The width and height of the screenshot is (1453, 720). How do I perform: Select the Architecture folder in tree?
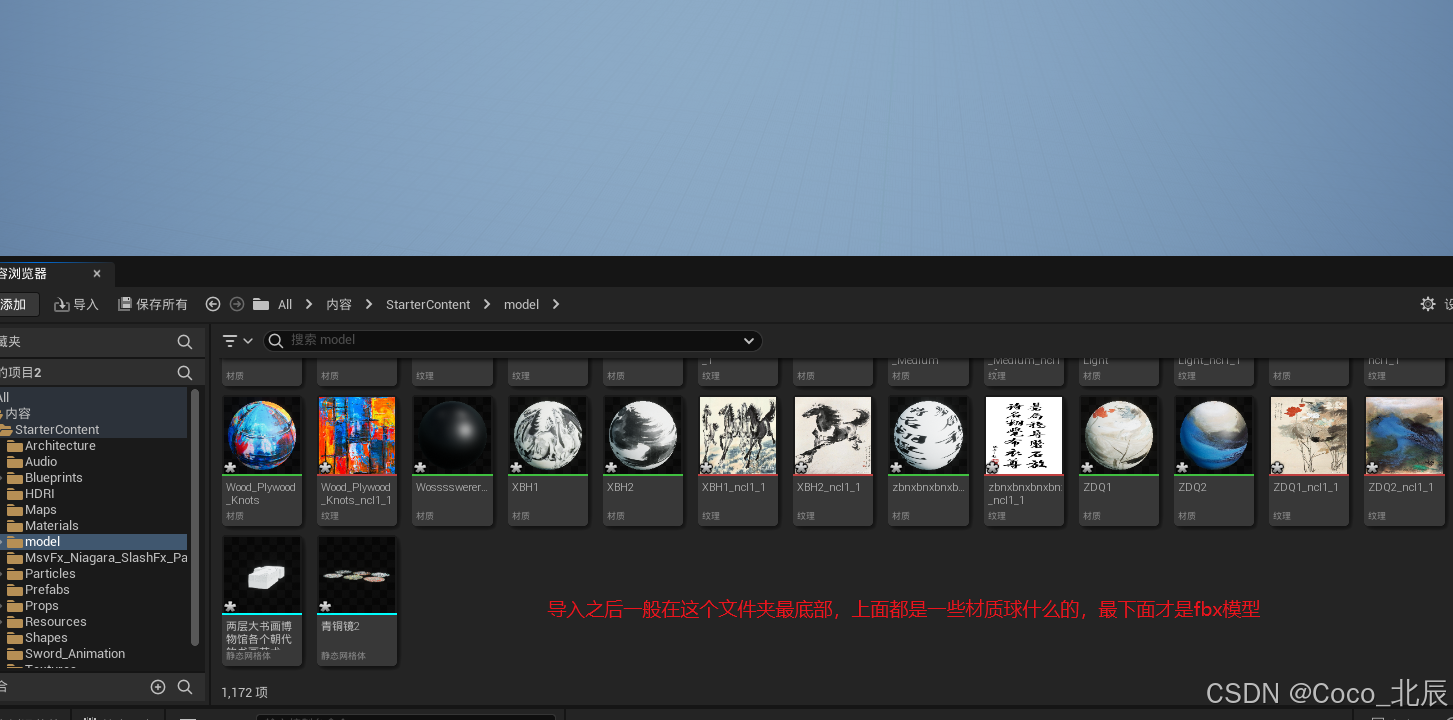tap(60, 446)
